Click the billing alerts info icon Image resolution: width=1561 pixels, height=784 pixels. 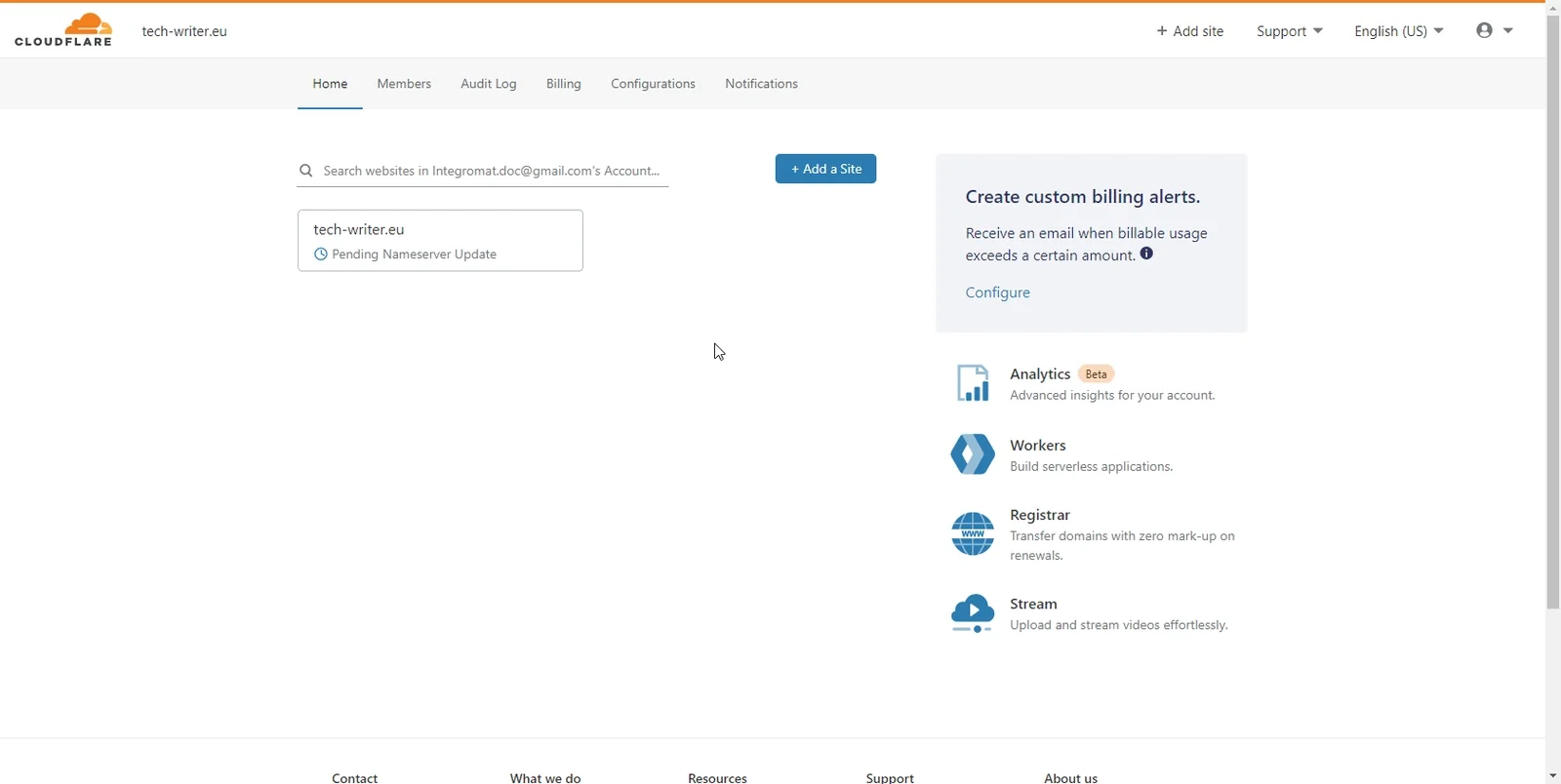point(1146,254)
